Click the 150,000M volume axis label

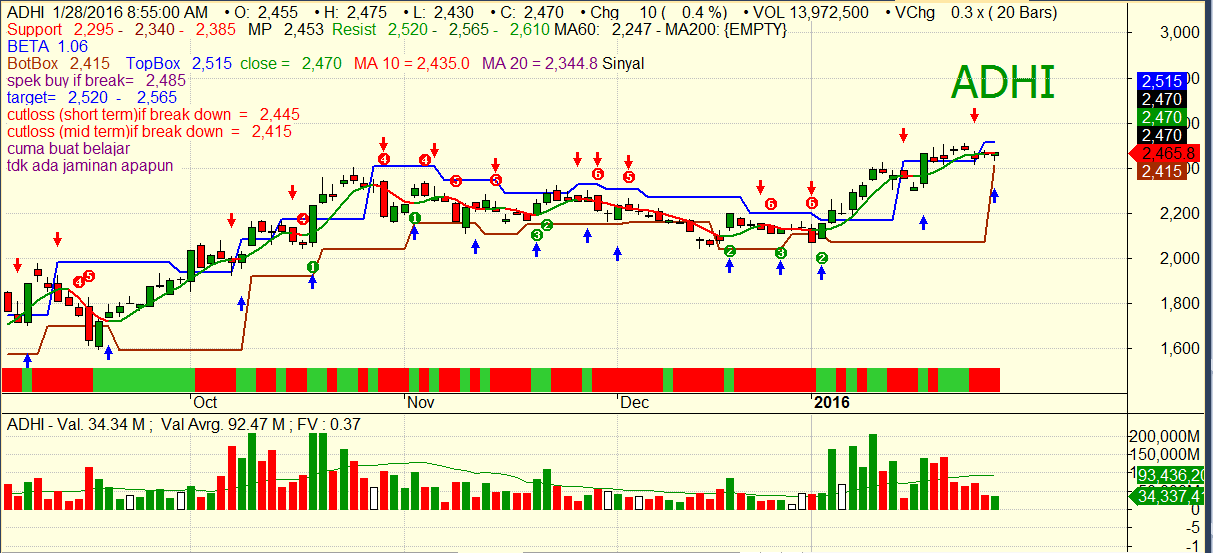(1165, 454)
